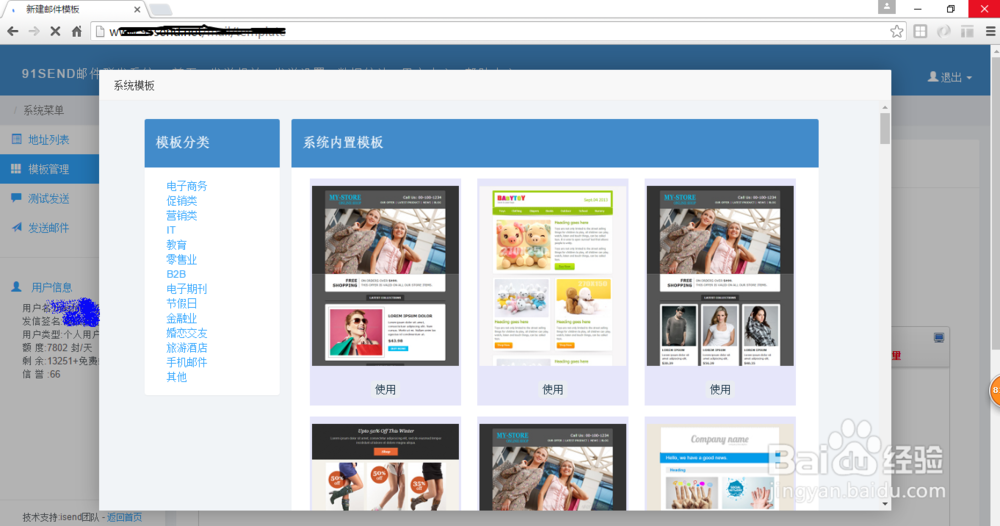This screenshot has height=526, width=1000.
Task: Select 教育 template category
Action: pyautogui.click(x=177, y=245)
